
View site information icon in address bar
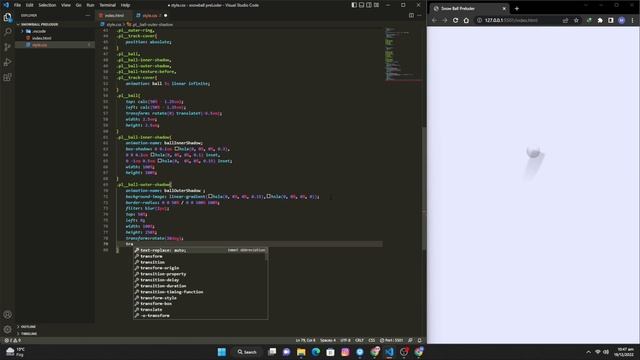(x=479, y=20)
